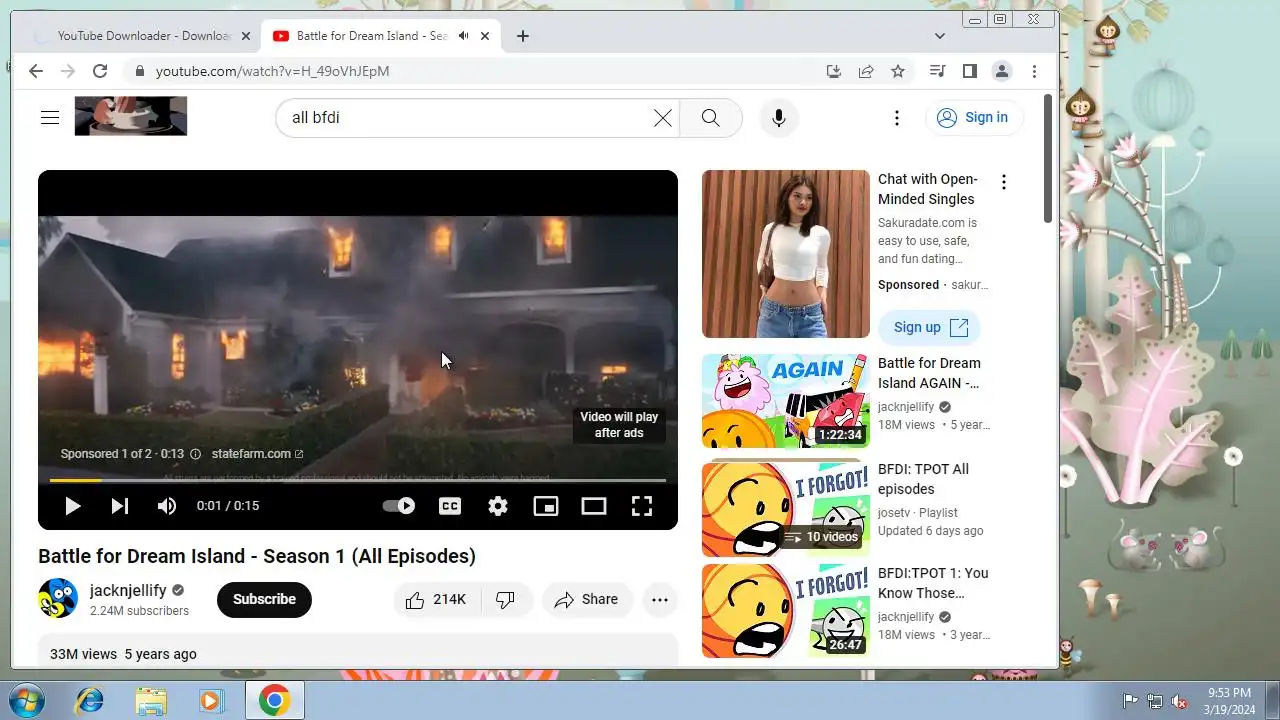Toggle closed captions CC
Image resolution: width=1280 pixels, height=720 pixels.
[450, 506]
